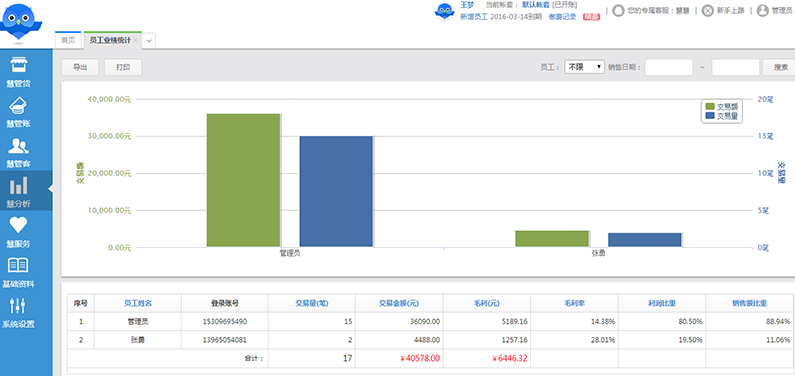Click the 5189.16 profit cell
Viewport: 795px width, 376px height.
click(x=487, y=322)
